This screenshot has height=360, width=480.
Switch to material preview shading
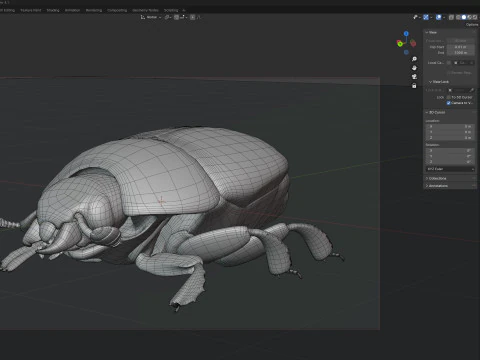coord(469,17)
